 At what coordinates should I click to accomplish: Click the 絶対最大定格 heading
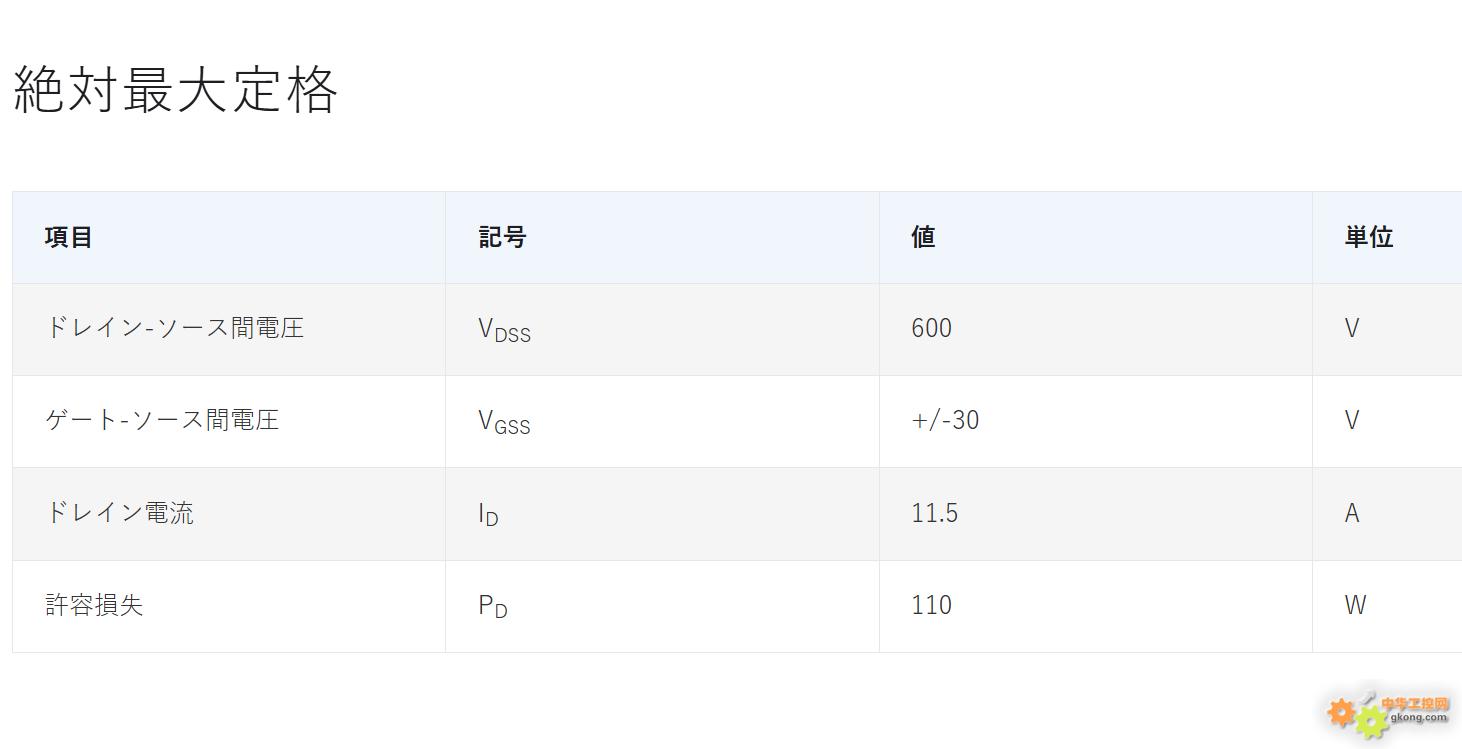[x=175, y=90]
